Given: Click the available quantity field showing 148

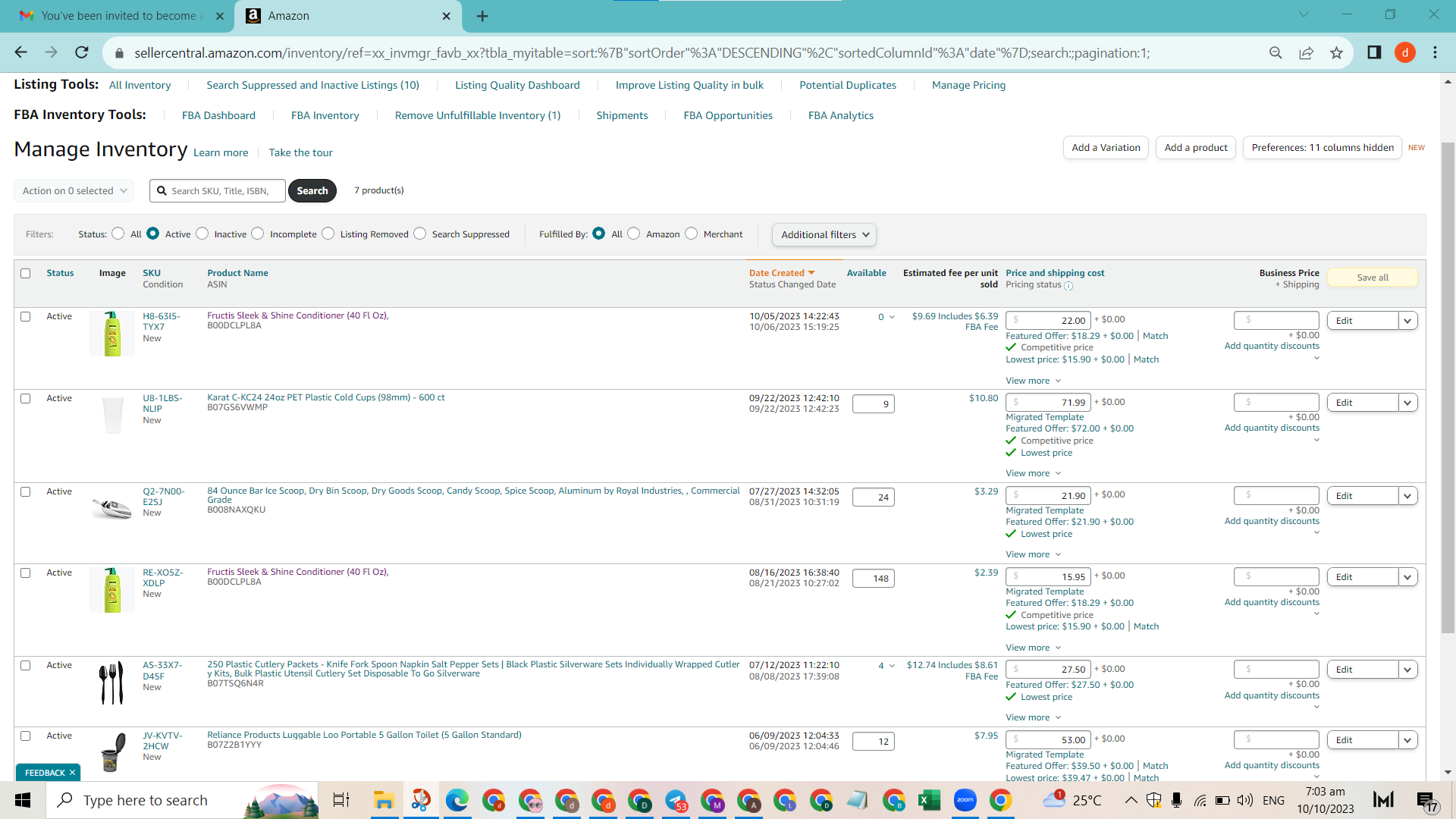Looking at the screenshot, I should tap(874, 579).
